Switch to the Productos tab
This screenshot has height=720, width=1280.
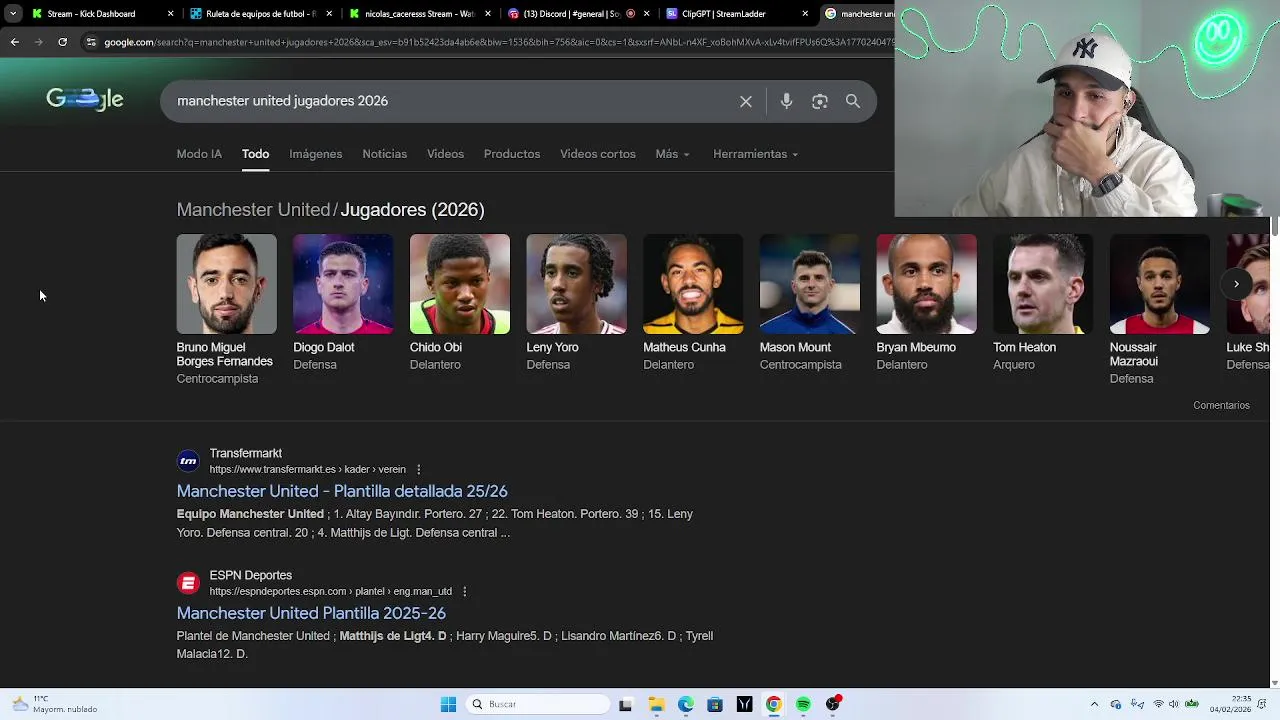tap(512, 154)
